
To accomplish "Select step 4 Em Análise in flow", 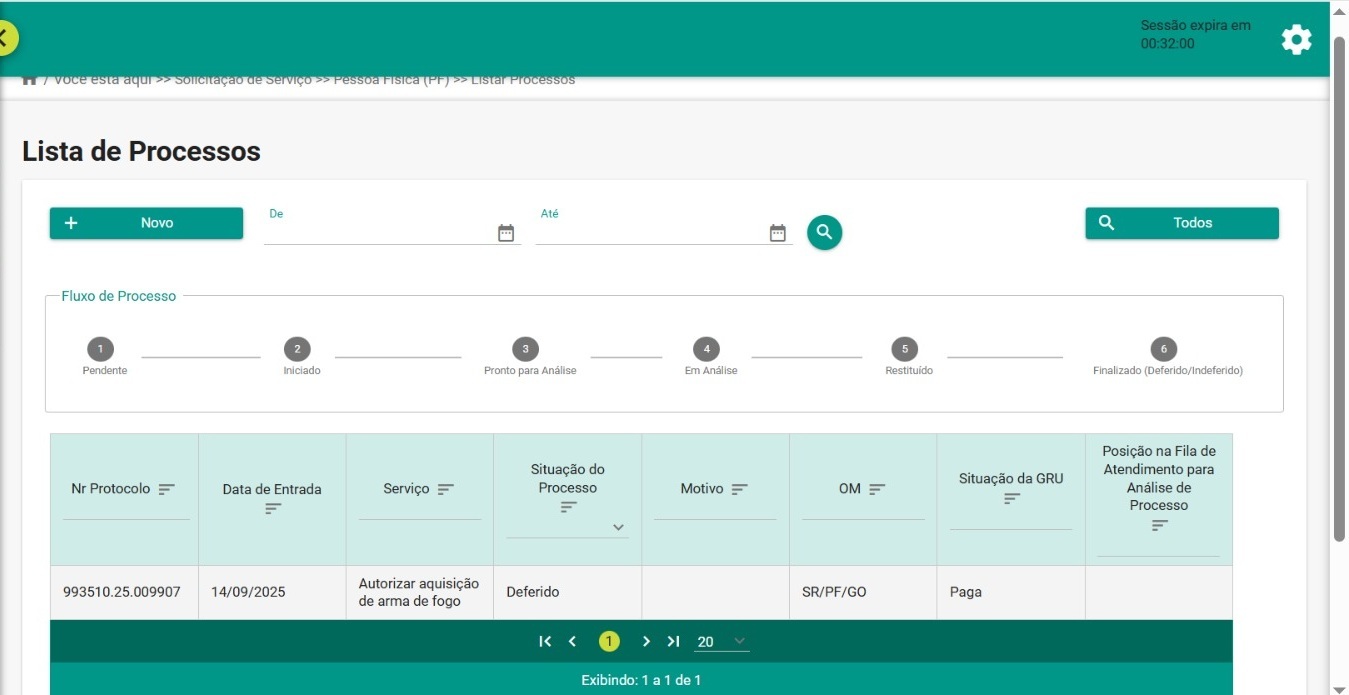I will 707,349.
